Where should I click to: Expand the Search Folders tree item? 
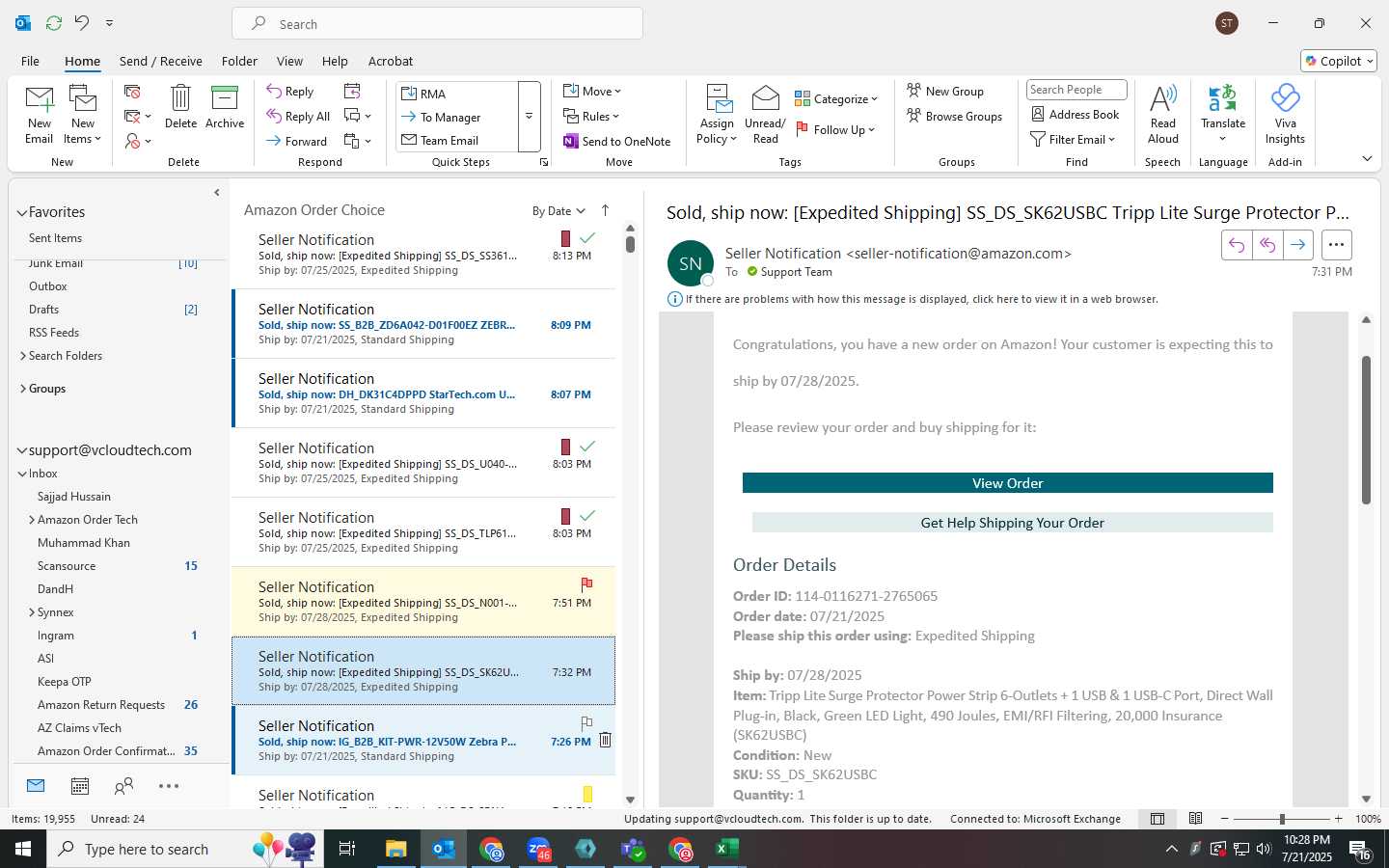[x=23, y=356]
